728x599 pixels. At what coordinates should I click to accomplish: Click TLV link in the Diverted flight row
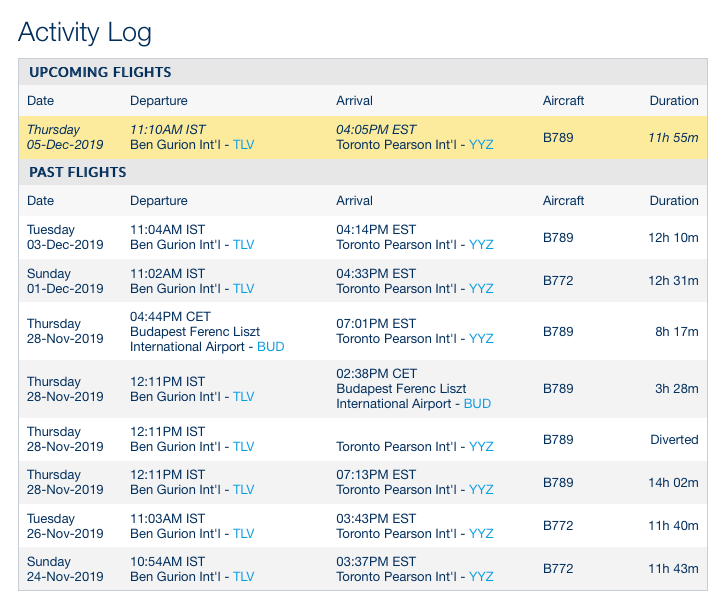(243, 447)
